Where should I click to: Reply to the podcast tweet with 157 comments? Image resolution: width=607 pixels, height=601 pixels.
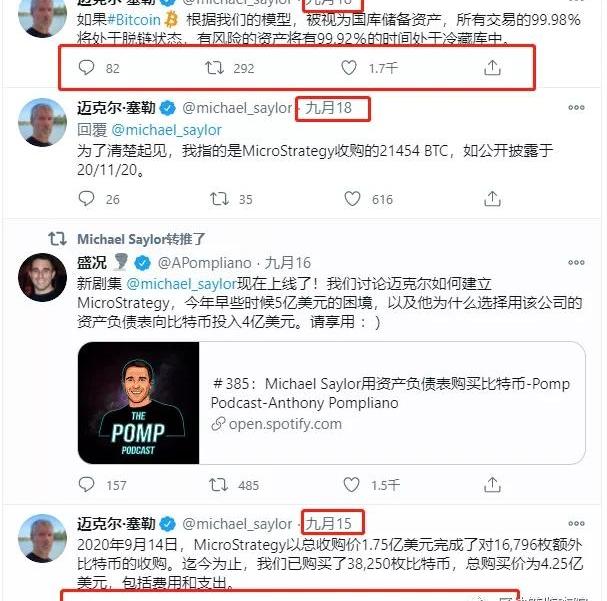[86, 485]
